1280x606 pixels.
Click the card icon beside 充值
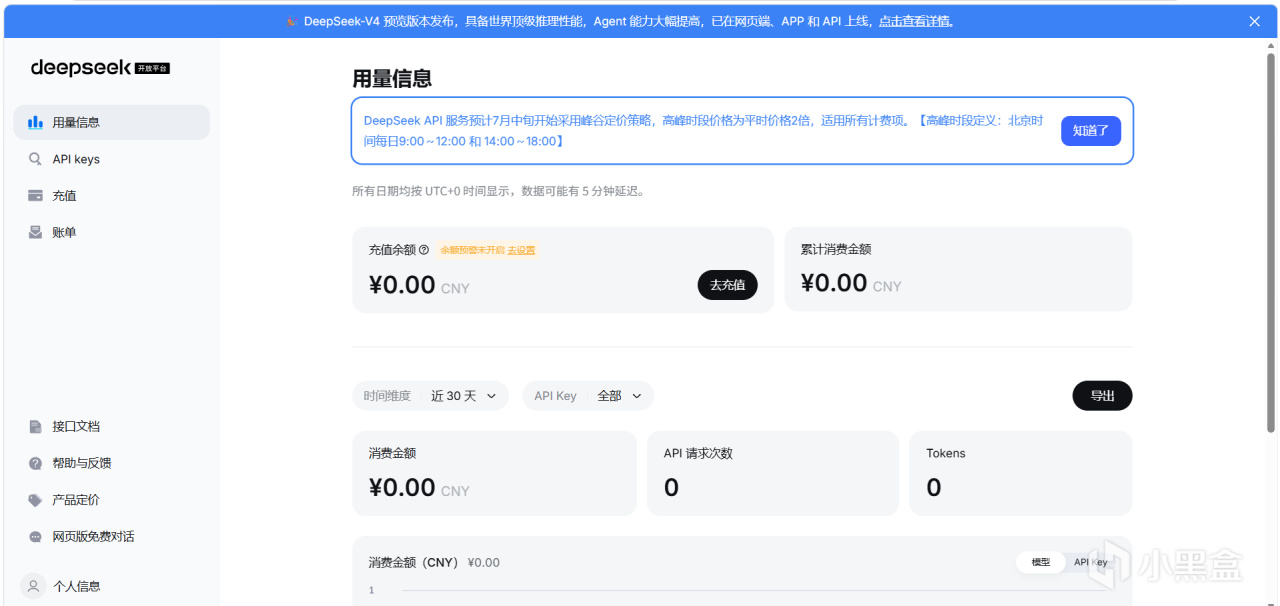(x=35, y=196)
